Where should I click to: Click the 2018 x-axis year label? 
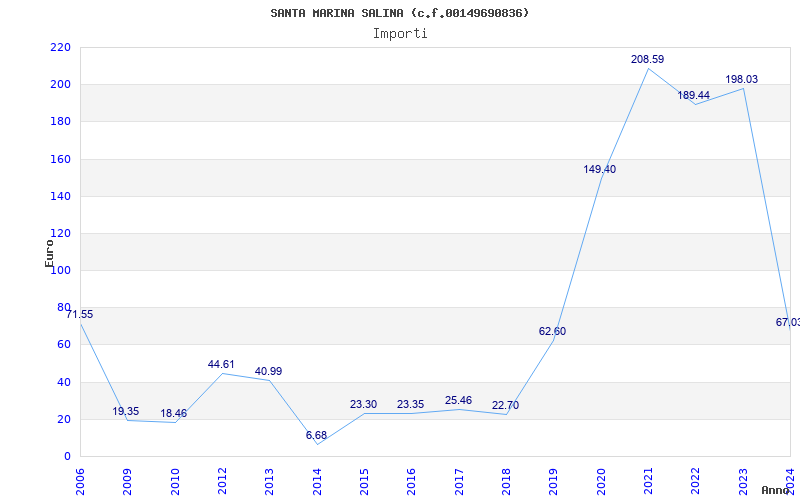(506, 482)
